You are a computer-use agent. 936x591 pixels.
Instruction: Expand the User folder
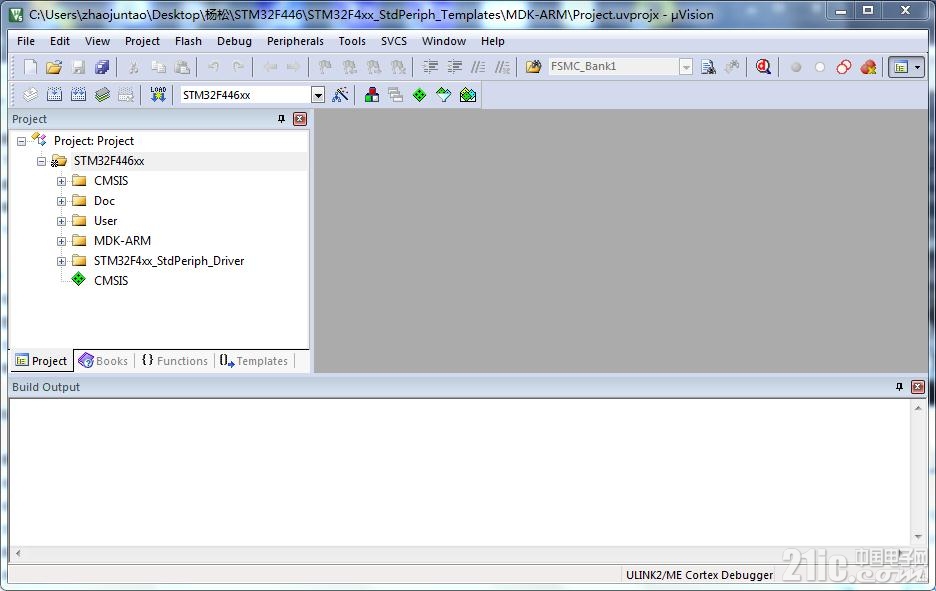click(x=61, y=221)
